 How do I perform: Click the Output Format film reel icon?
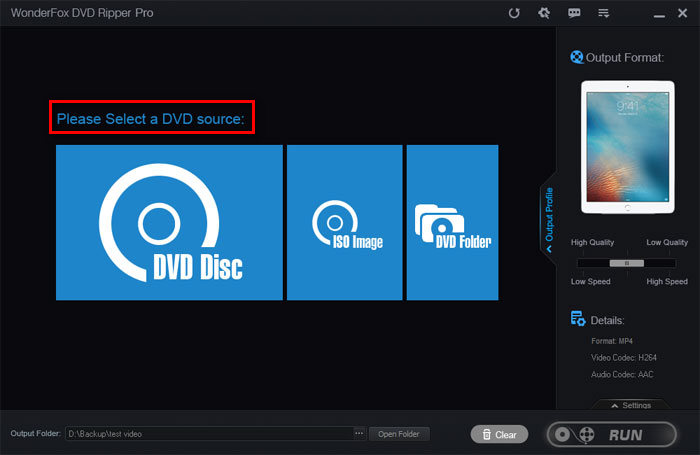577,57
